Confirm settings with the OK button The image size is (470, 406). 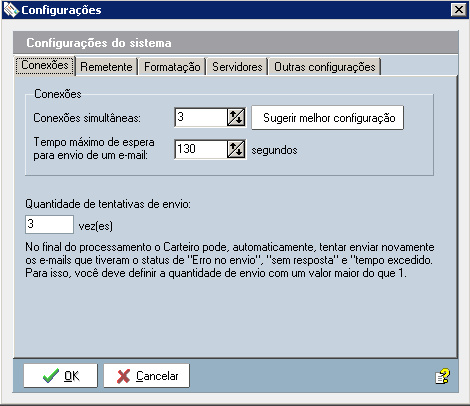(x=60, y=376)
